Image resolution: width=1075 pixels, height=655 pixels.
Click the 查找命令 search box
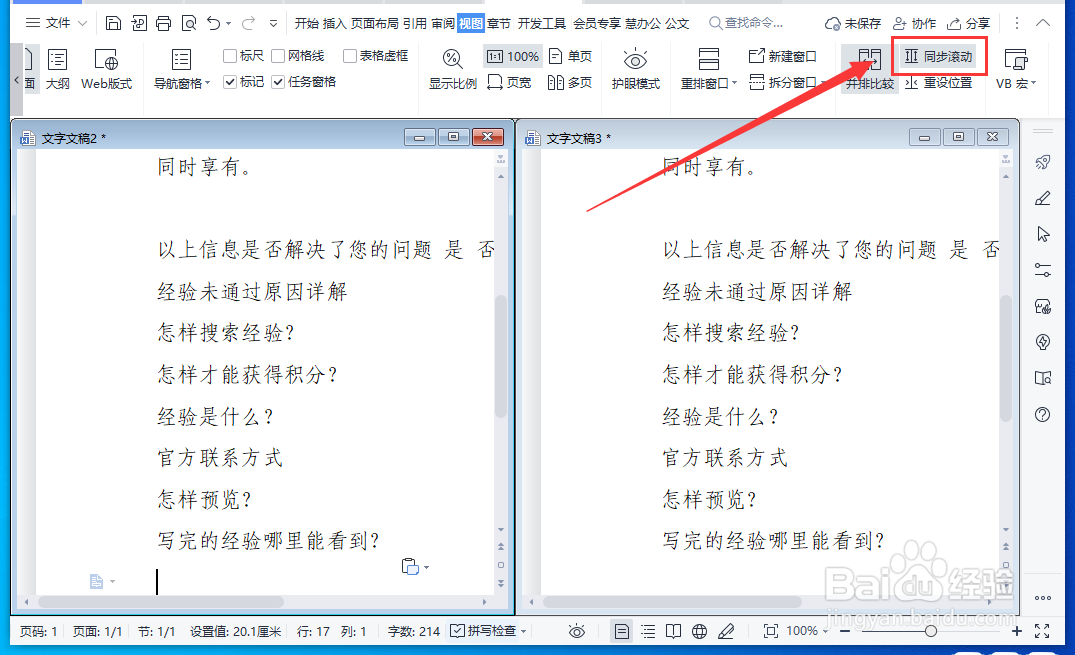tap(746, 23)
